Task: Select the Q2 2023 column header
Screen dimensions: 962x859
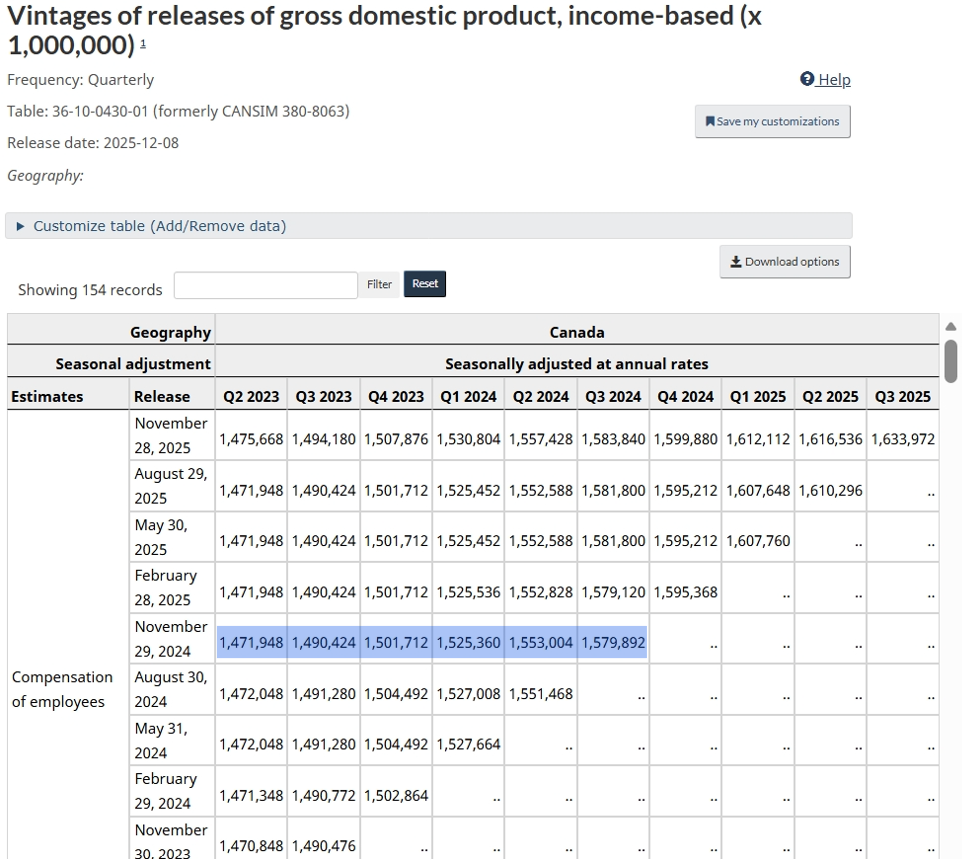Action: [250, 395]
